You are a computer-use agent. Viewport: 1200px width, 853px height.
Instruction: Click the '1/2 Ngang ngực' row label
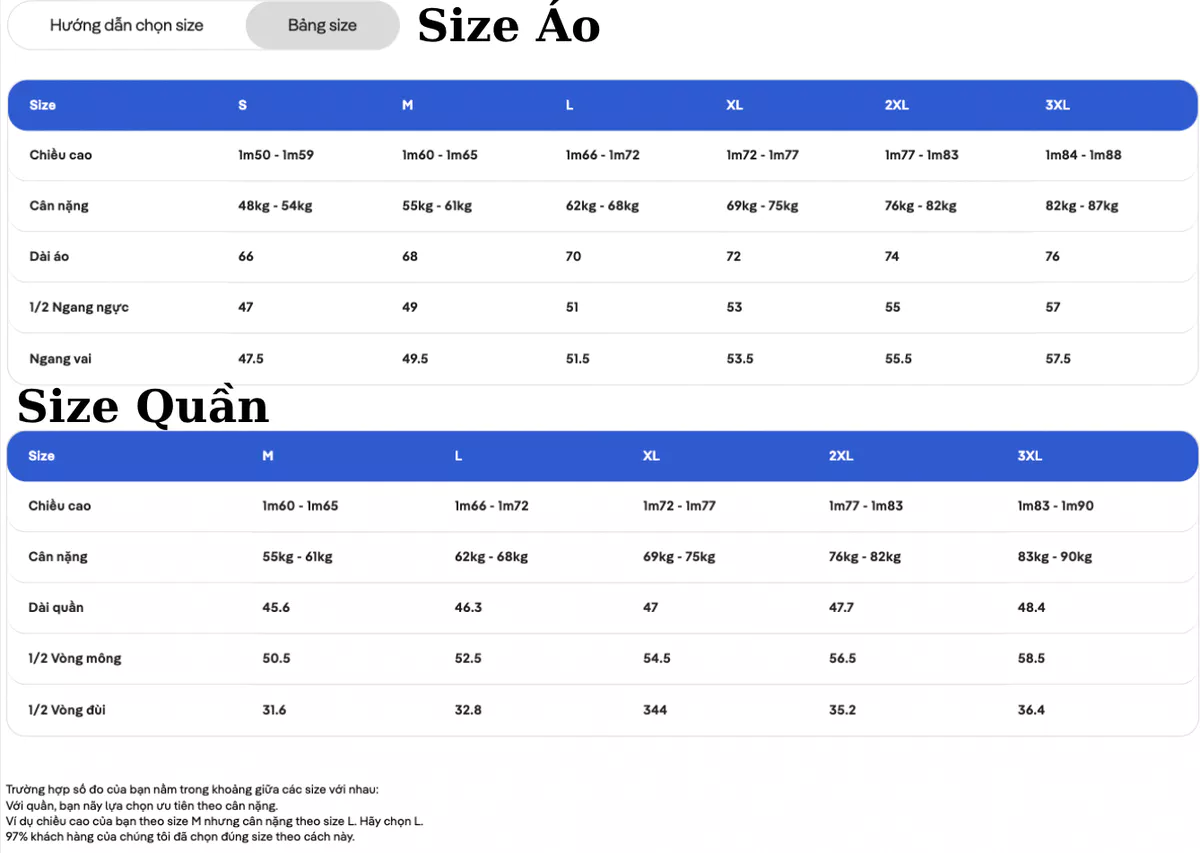pos(79,307)
